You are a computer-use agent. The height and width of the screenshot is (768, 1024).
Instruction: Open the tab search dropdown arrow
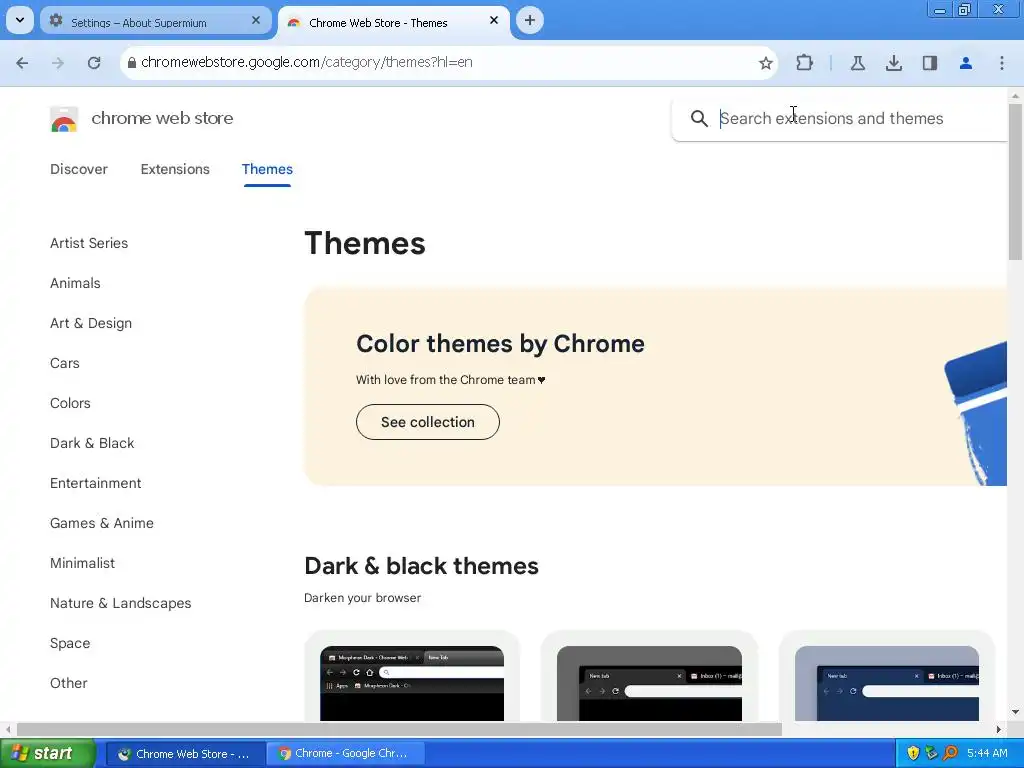click(20, 20)
